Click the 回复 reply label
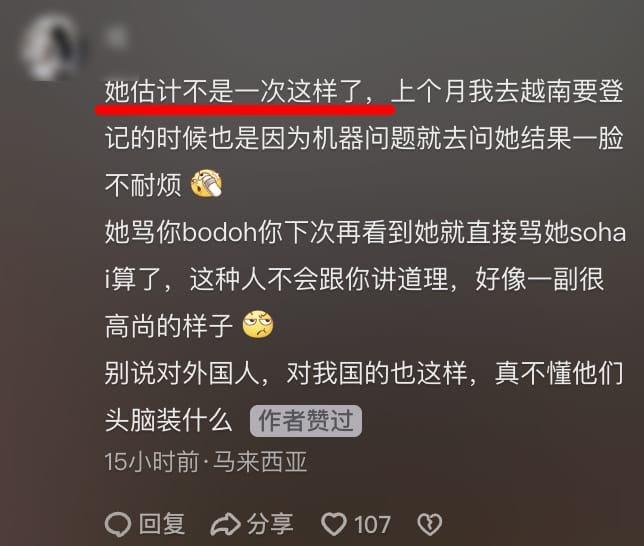 162,525
